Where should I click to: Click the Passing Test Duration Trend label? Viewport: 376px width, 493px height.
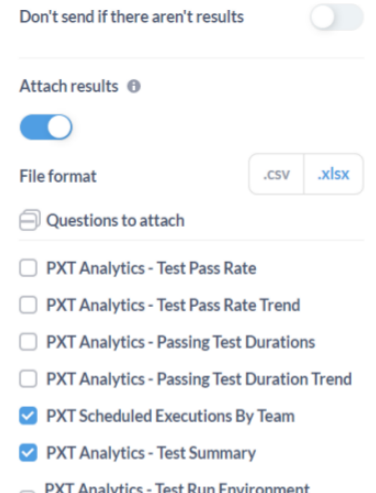pyautogui.click(x=199, y=379)
